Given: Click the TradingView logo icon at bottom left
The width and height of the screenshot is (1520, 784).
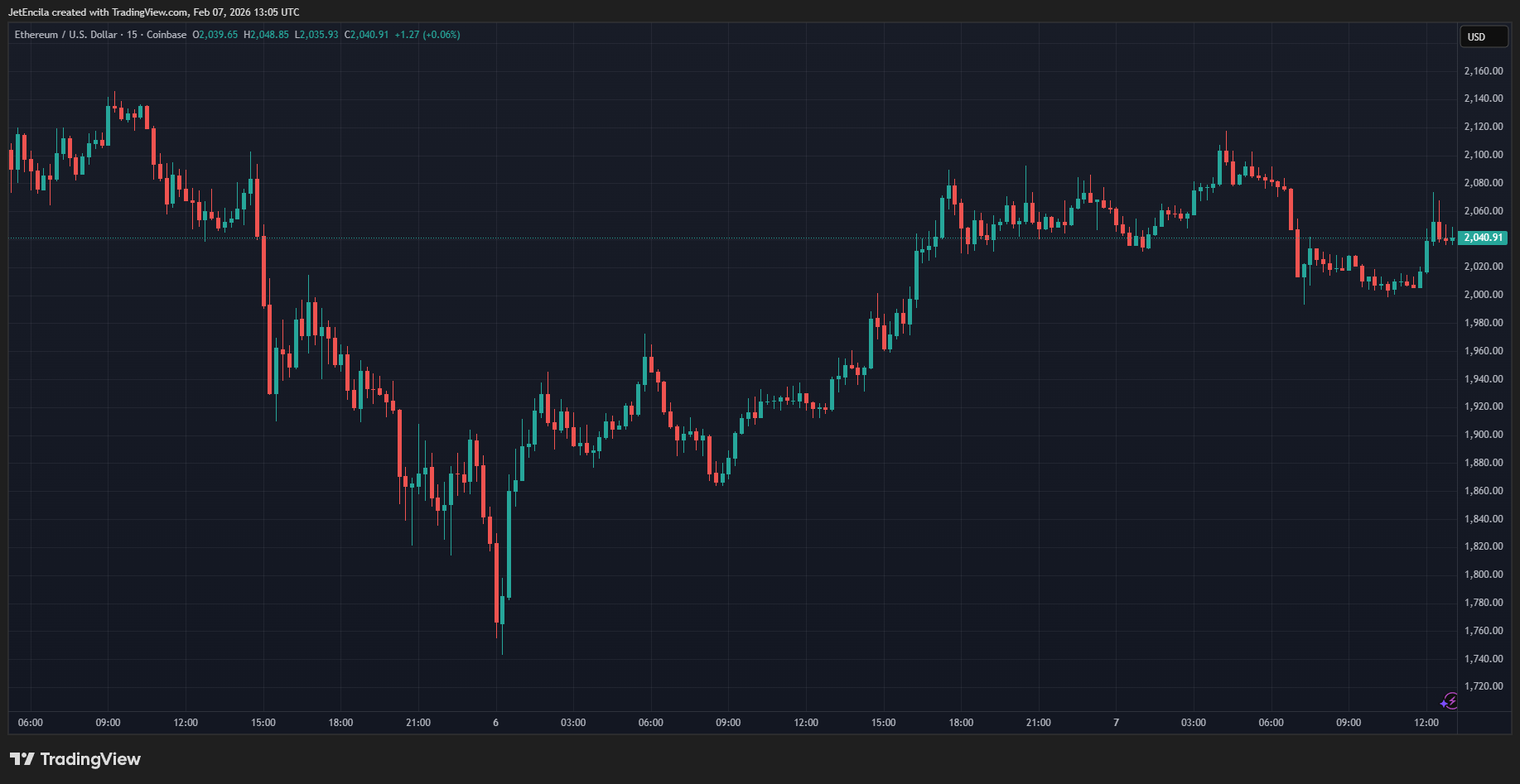Looking at the screenshot, I should (22, 759).
